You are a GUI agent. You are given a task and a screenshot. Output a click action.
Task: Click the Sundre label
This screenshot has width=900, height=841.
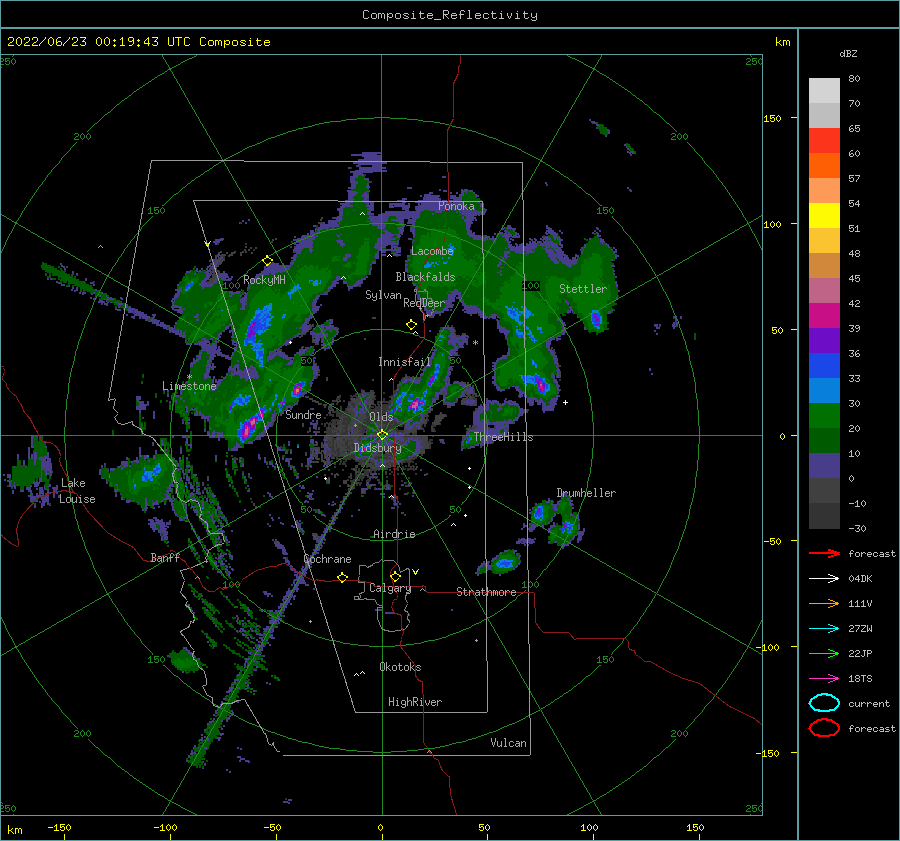tap(304, 414)
